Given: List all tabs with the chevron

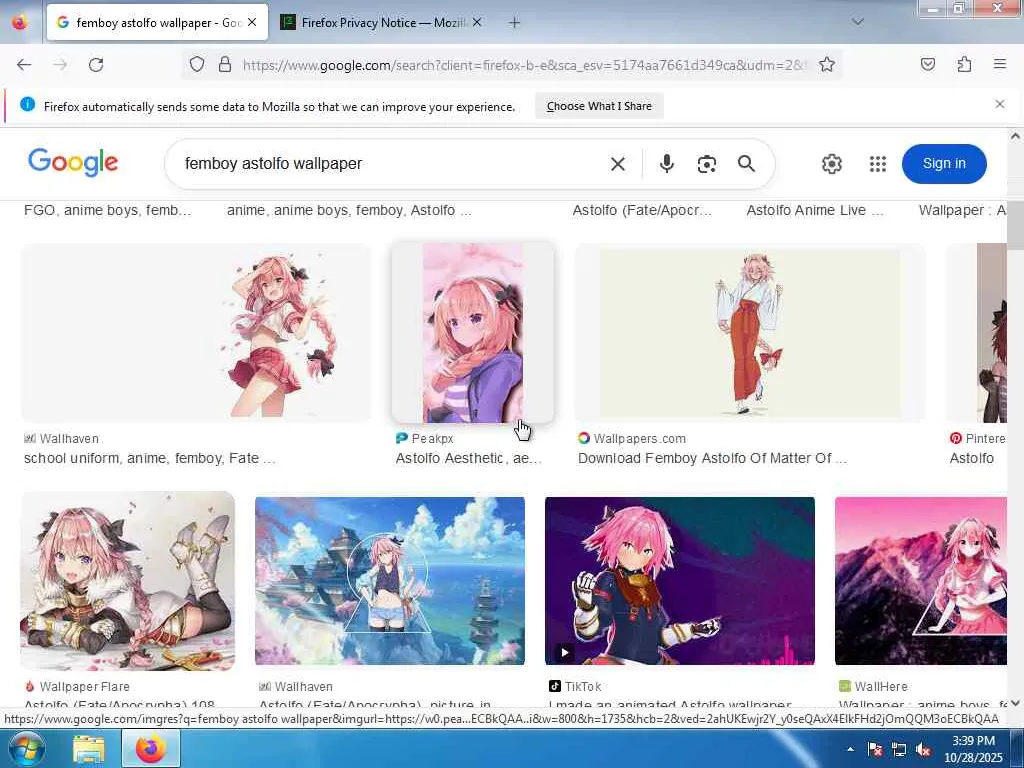Looking at the screenshot, I should [858, 22].
